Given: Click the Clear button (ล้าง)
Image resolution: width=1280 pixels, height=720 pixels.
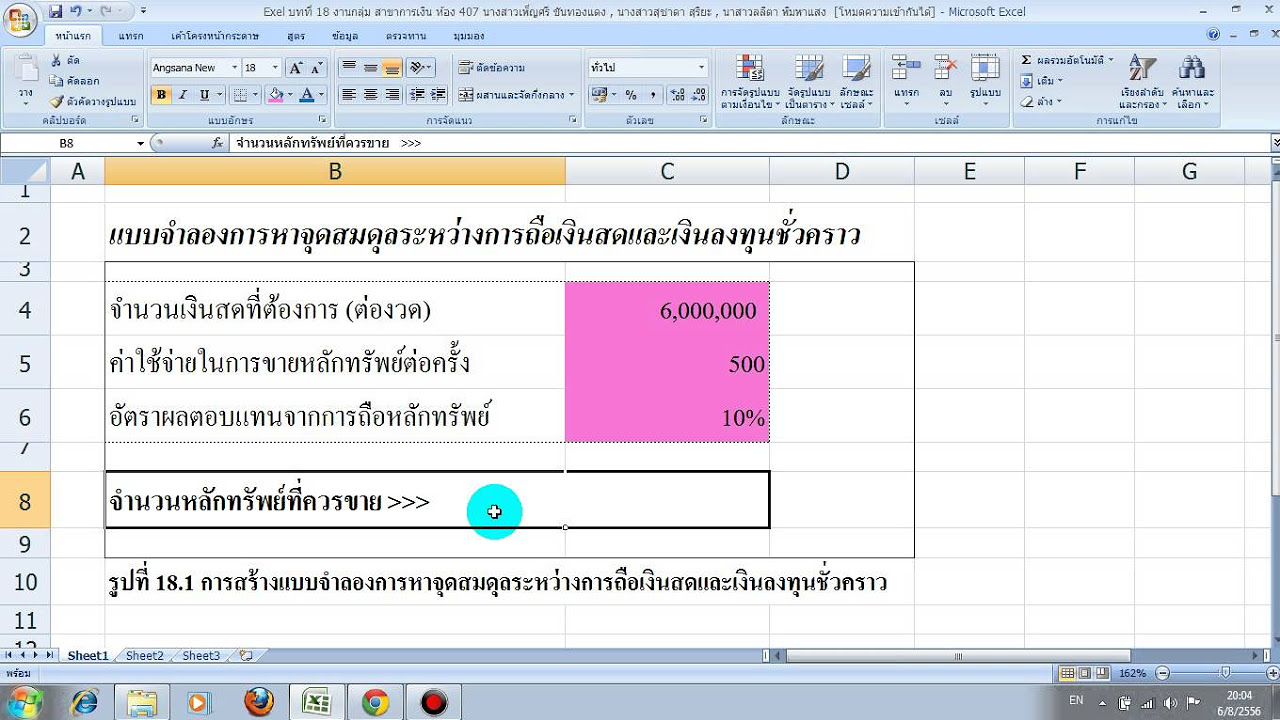Looking at the screenshot, I should [1041, 101].
